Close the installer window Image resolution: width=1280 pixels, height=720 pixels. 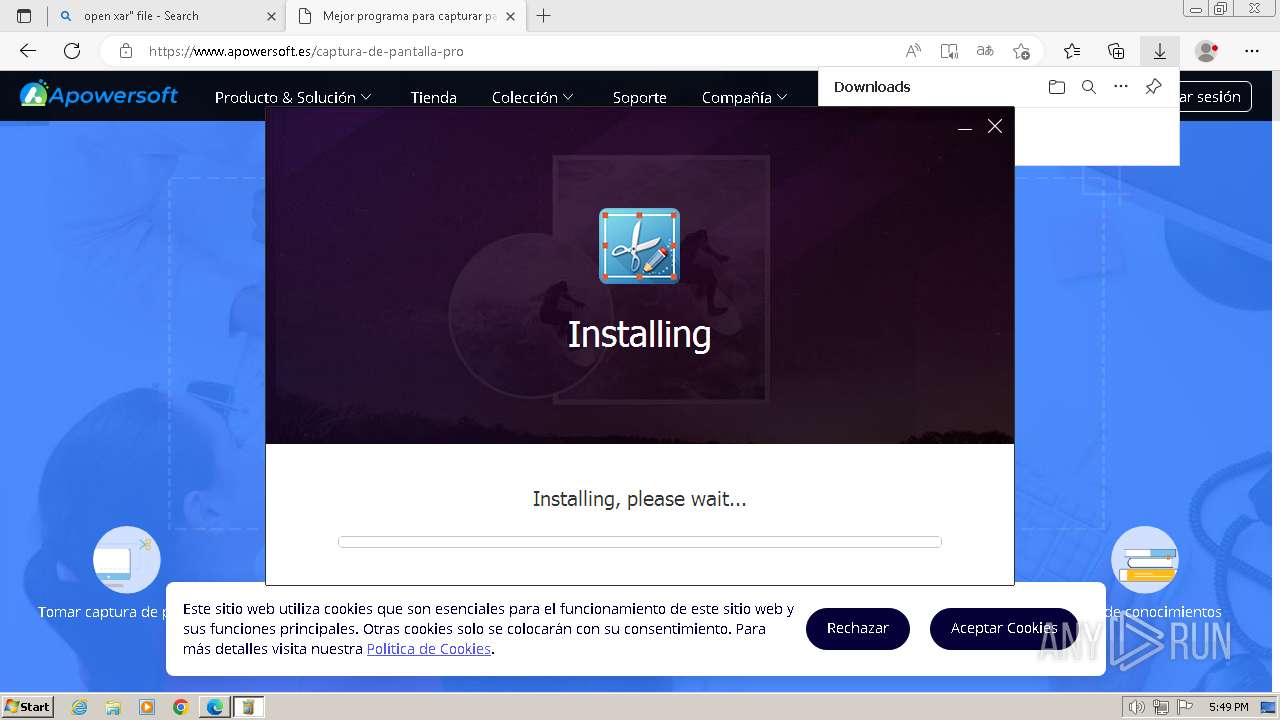click(x=994, y=126)
